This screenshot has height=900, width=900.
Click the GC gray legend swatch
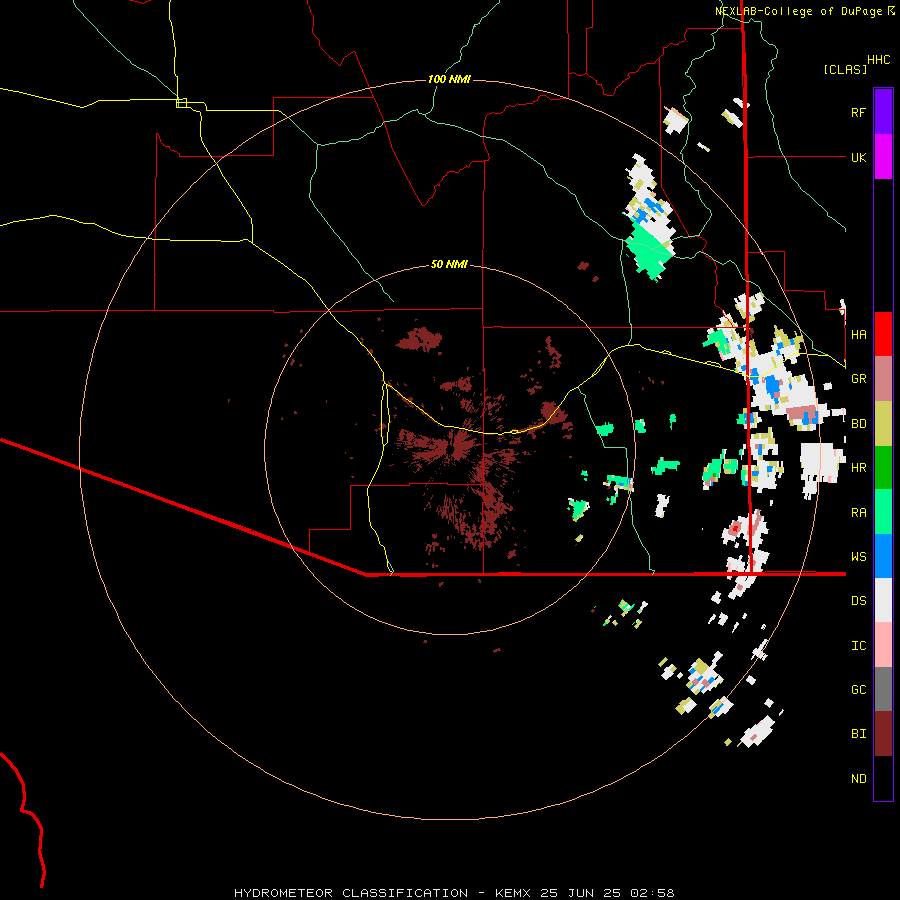pyautogui.click(x=883, y=689)
